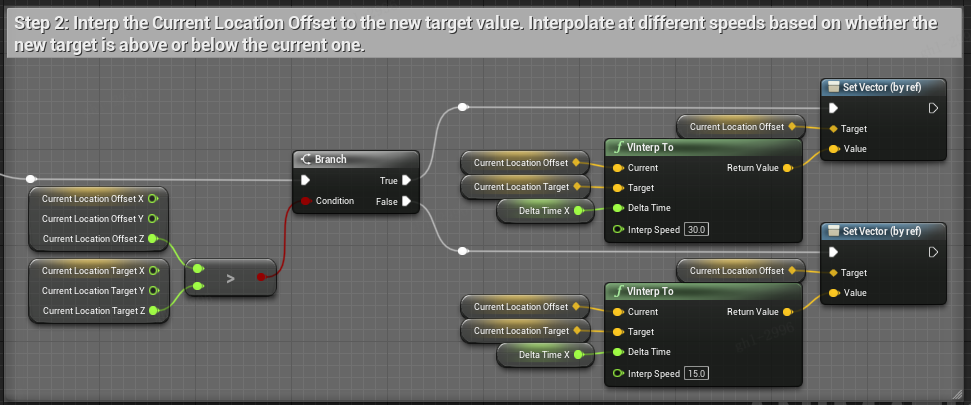Click the False output pin on Branch
The height and width of the screenshot is (405, 971).
(406, 201)
